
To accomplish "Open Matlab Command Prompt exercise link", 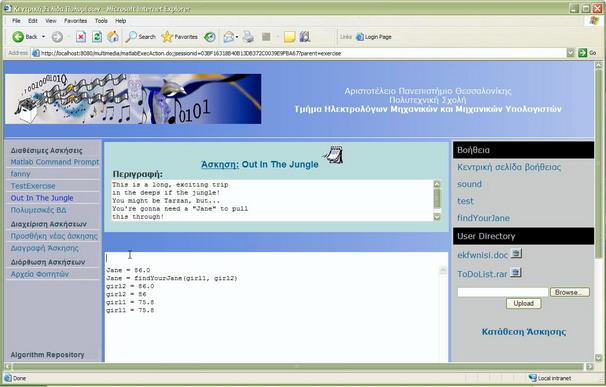I will [55, 162].
